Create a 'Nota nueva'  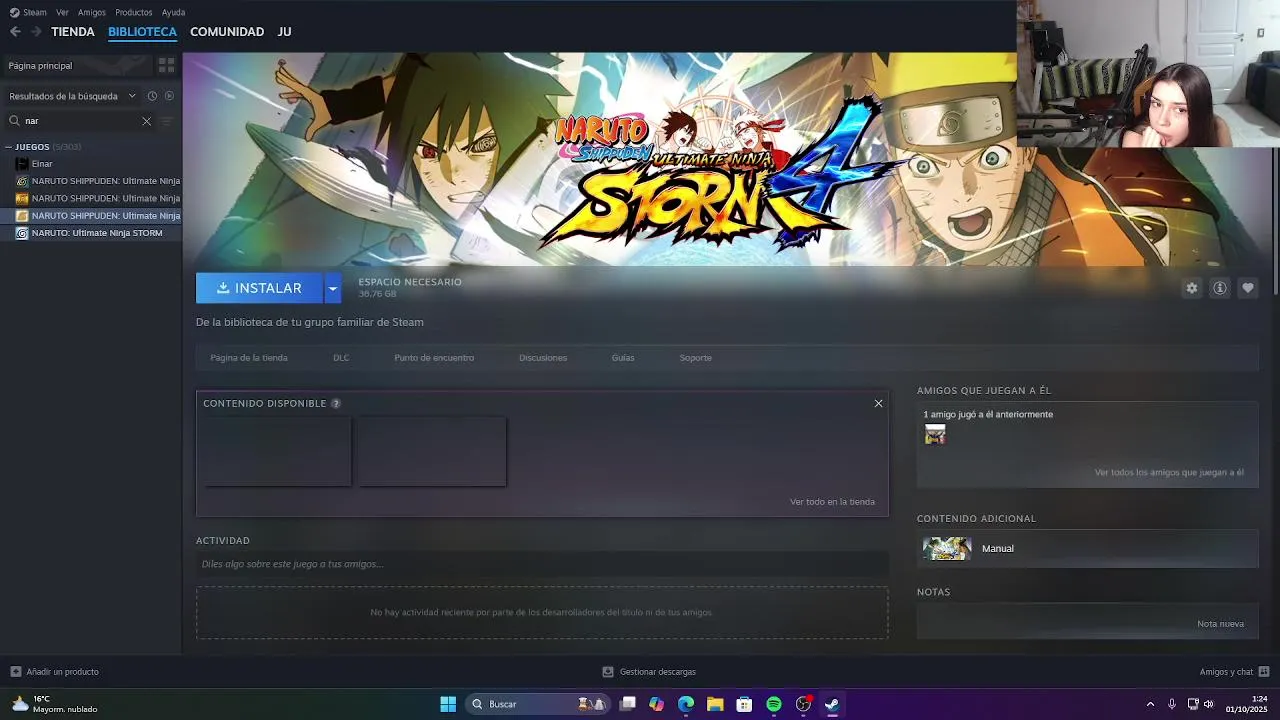point(1220,624)
